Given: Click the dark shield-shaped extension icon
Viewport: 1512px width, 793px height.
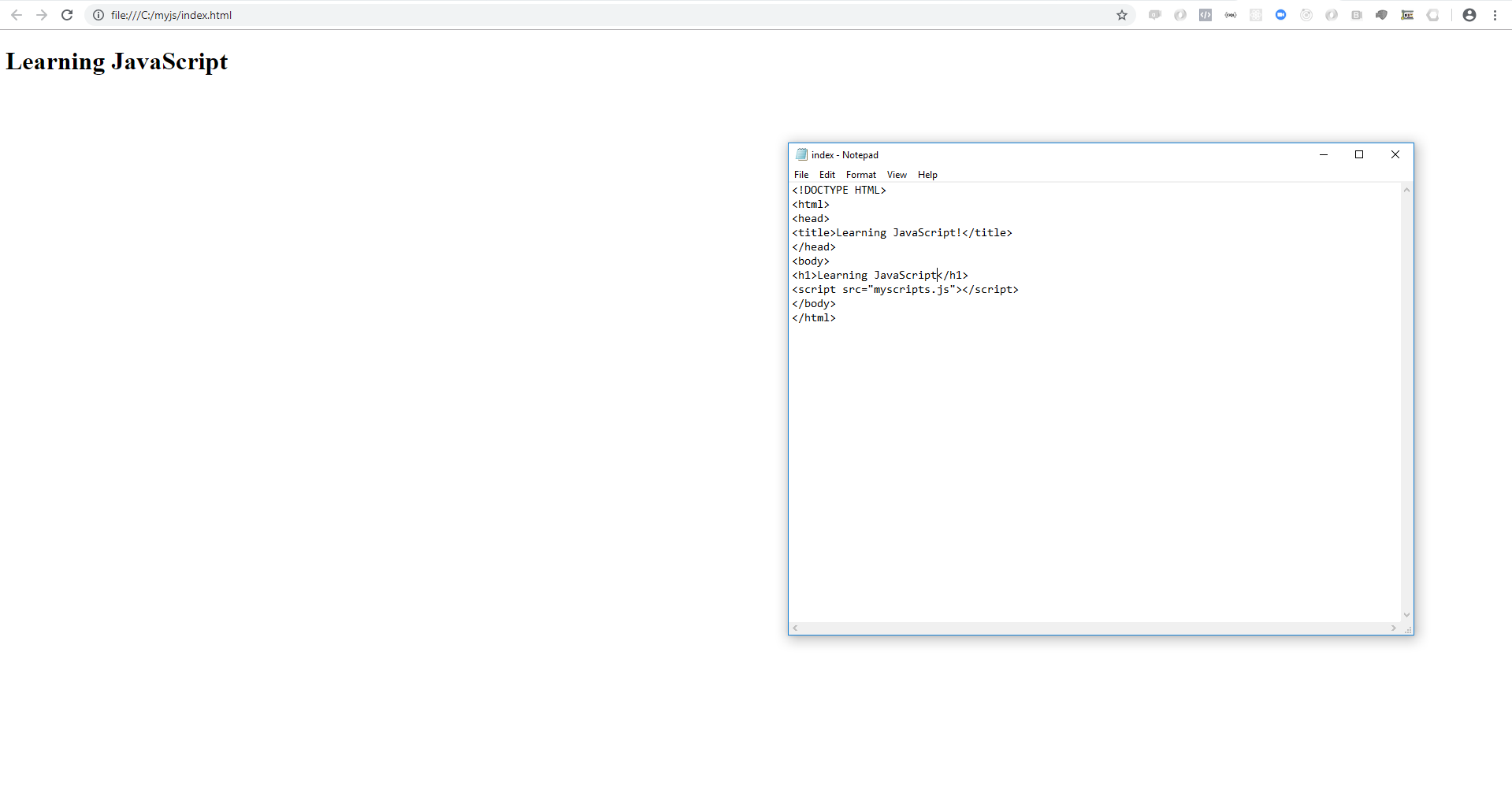Looking at the screenshot, I should click(1382, 15).
